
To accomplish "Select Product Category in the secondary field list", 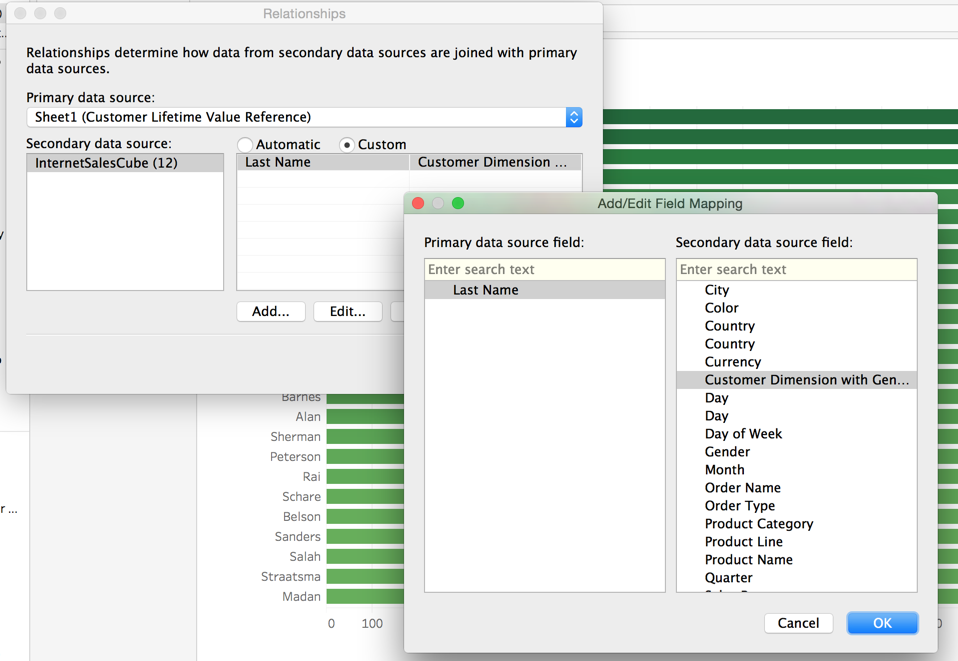I will tap(797, 524).
